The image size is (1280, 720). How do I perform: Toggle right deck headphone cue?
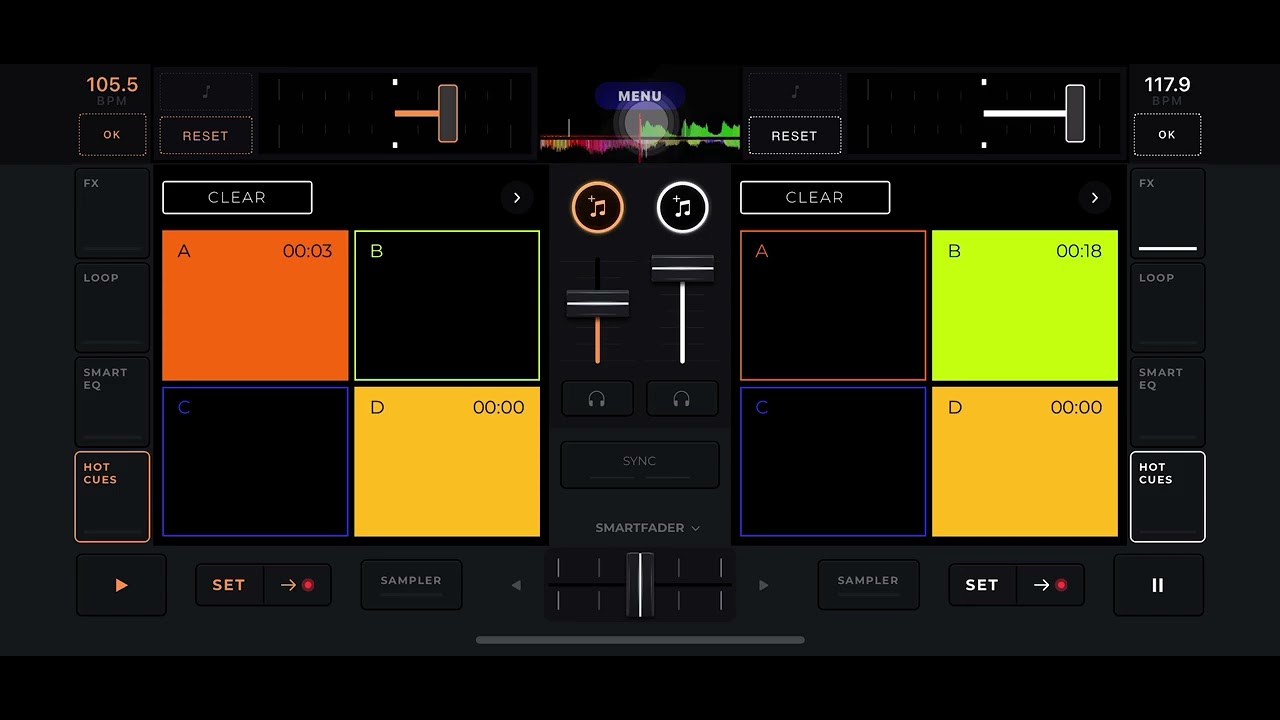pyautogui.click(x=682, y=399)
